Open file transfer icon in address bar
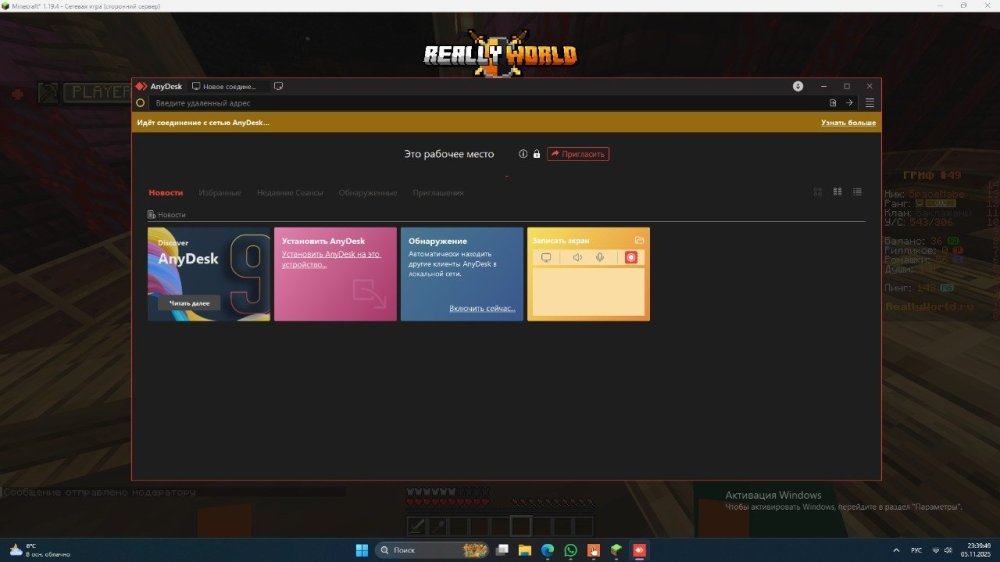1000x562 pixels. (x=832, y=103)
